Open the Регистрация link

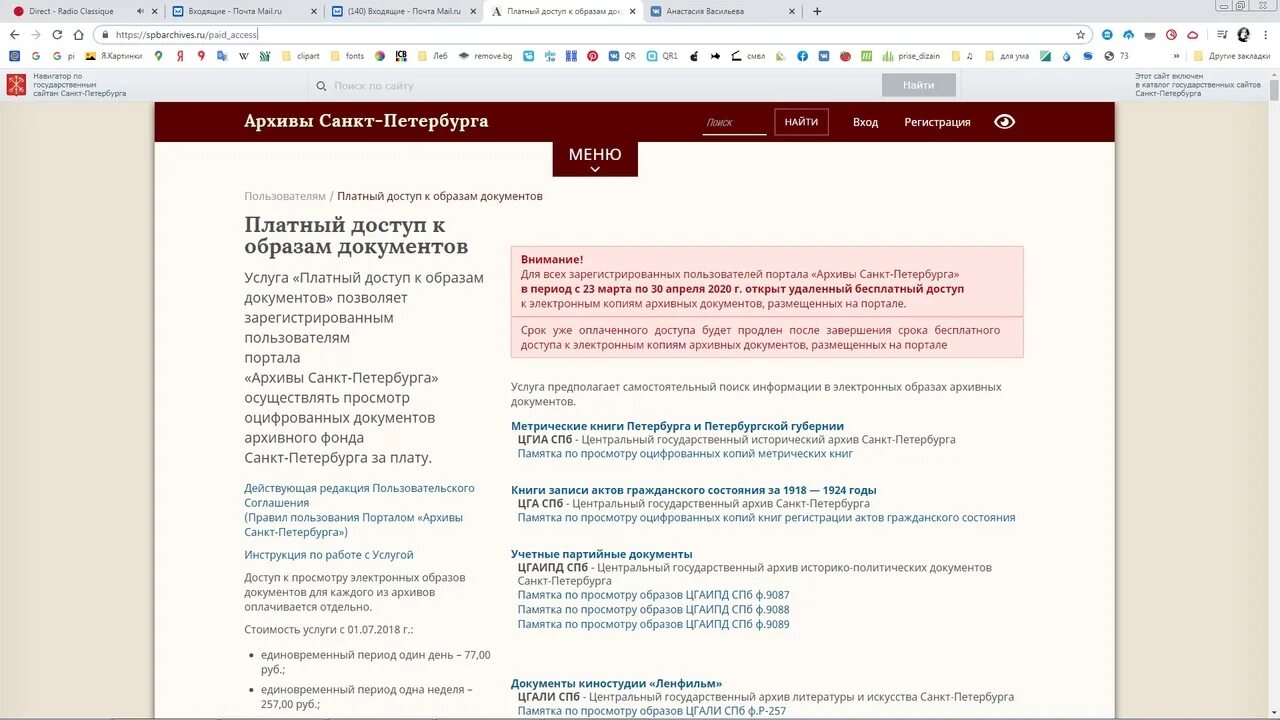click(x=937, y=122)
